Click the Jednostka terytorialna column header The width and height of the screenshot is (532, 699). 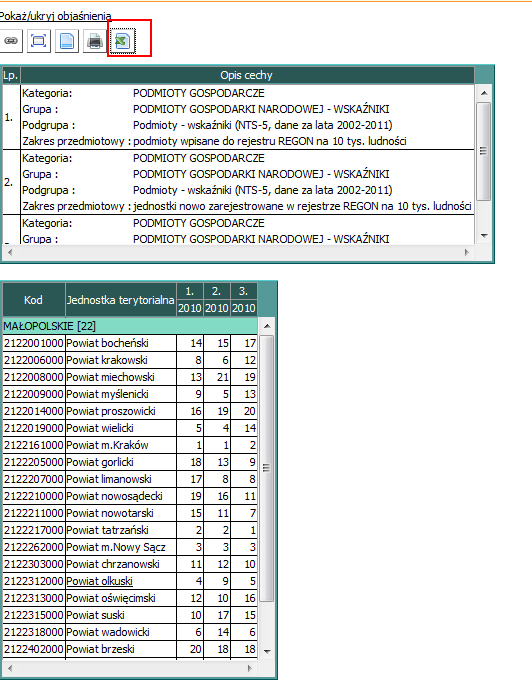pos(120,300)
